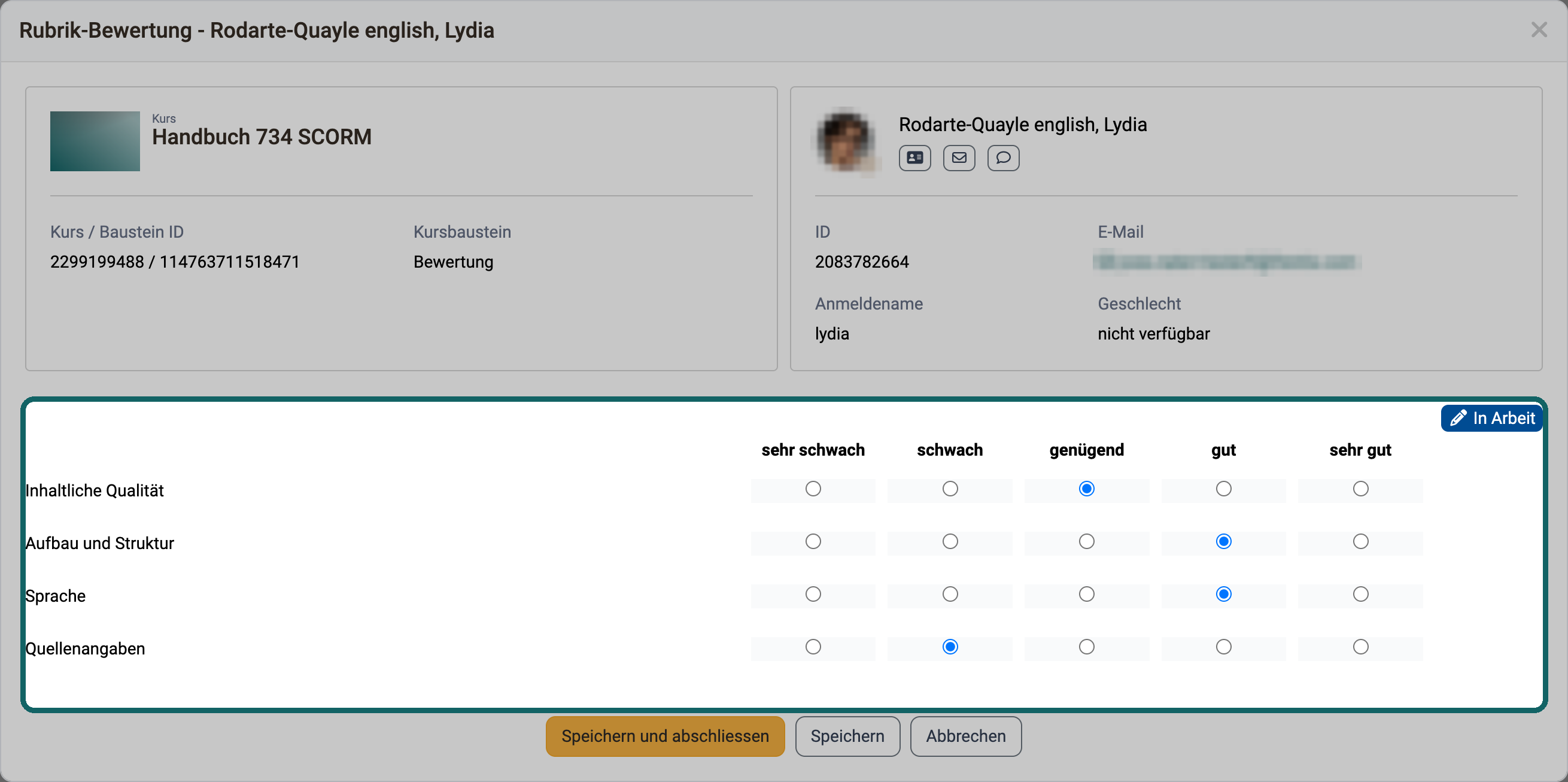This screenshot has width=1568, height=782.
Task: Click the Handbuch 734 SCORM course title
Action: pos(262,137)
